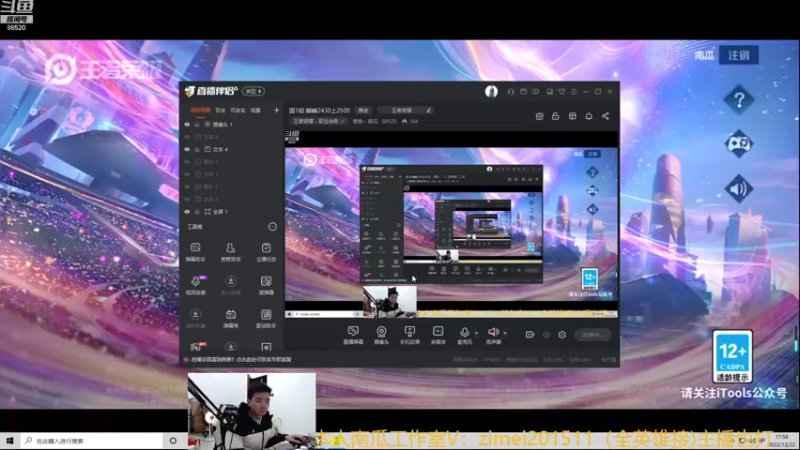The image size is (800, 450).
Task: Open settings gear in bottom bar
Action: 562,335
